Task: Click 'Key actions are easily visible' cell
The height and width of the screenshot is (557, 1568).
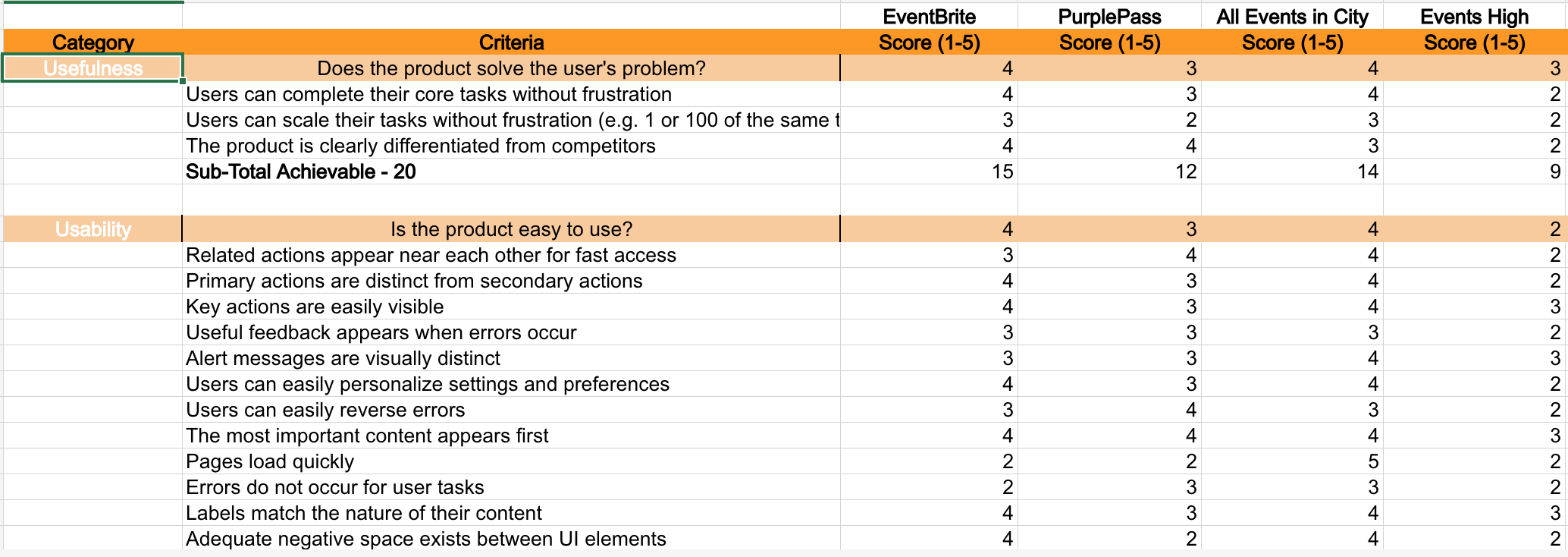Action: click(x=511, y=307)
